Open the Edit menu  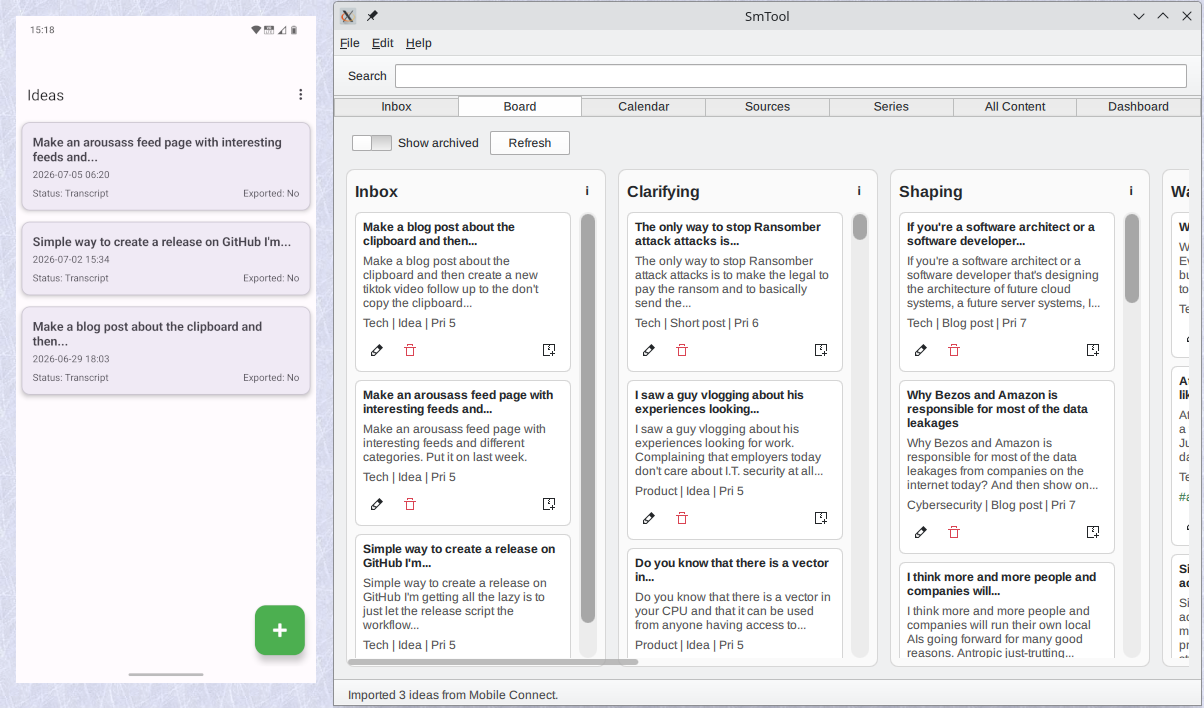tap(383, 43)
